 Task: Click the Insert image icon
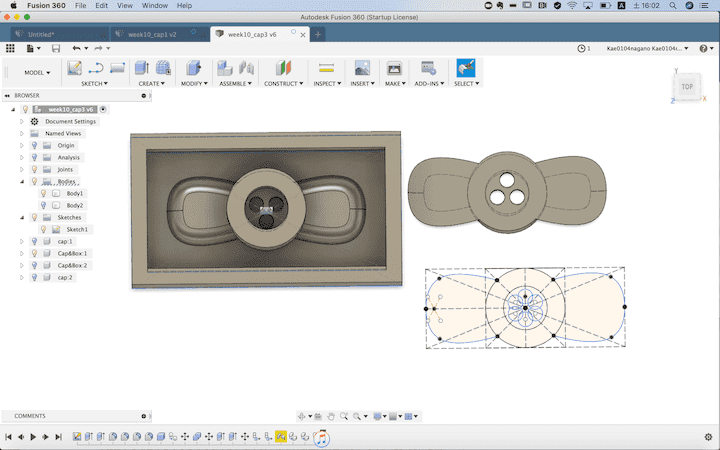point(362,68)
